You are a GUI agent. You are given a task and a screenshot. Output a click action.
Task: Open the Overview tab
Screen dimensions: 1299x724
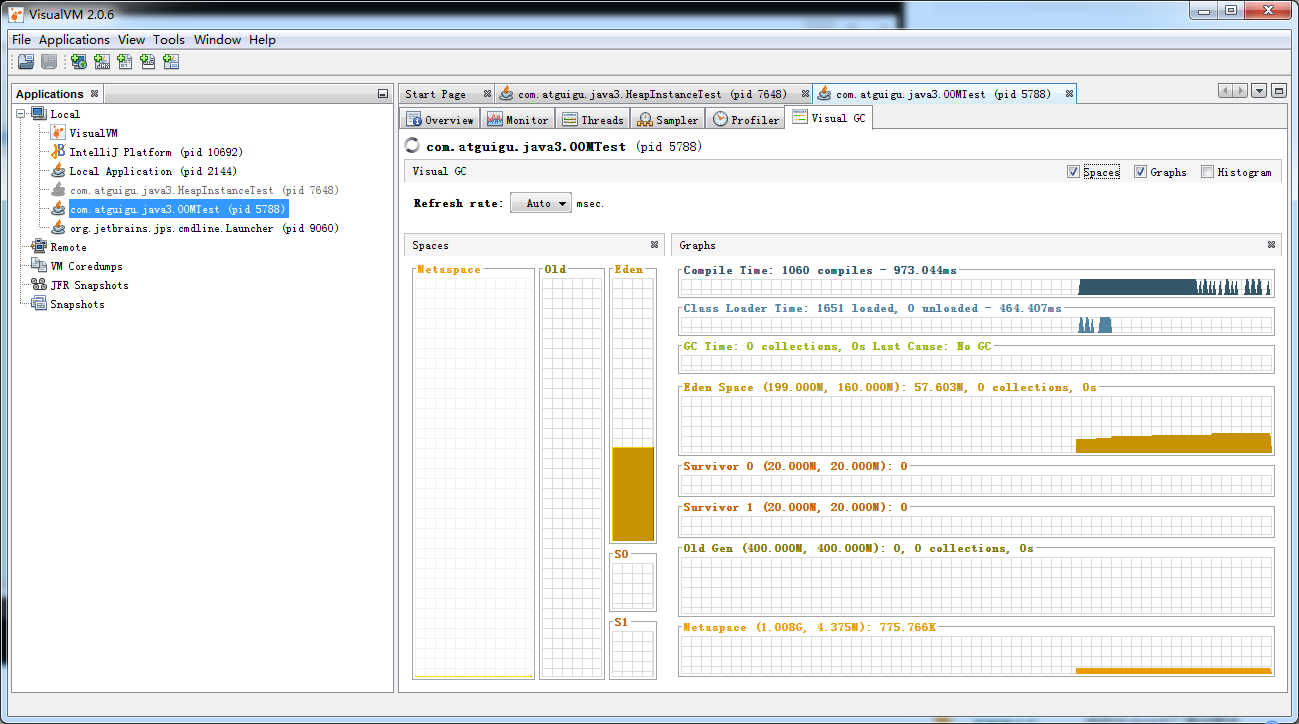coord(439,119)
